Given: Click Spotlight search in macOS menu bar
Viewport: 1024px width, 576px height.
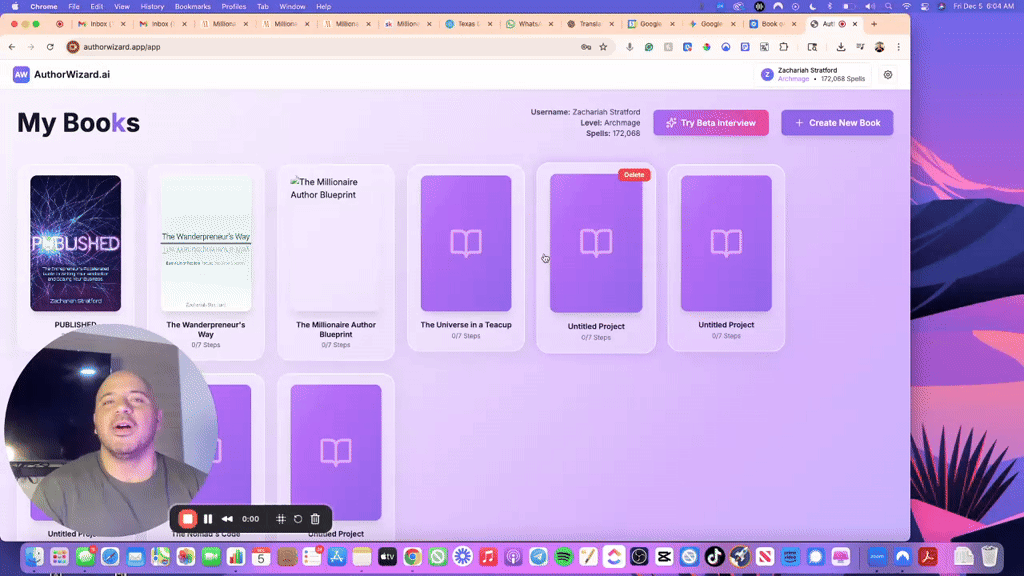Looking at the screenshot, I should [x=889, y=7].
